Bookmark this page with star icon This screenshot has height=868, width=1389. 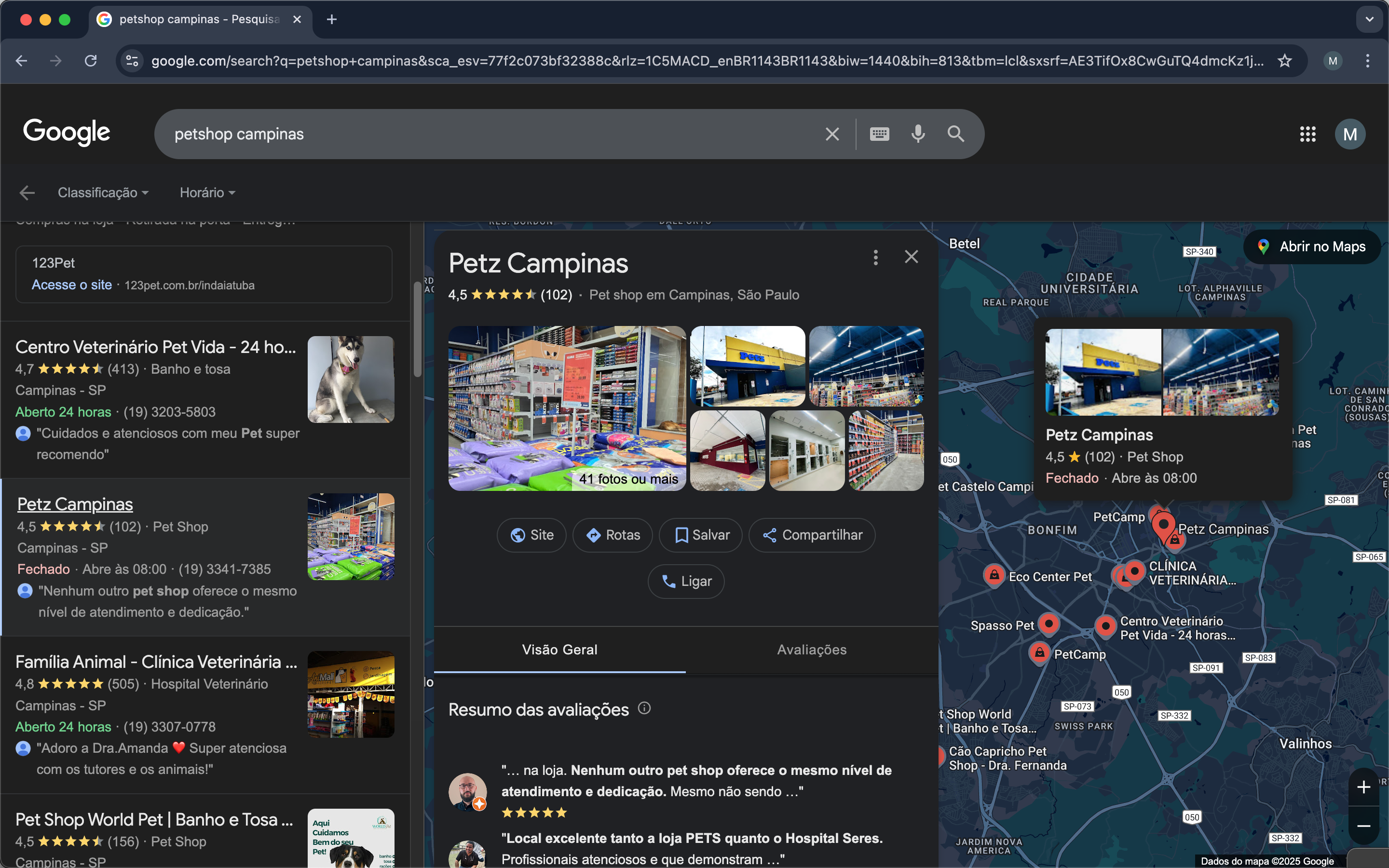[x=1284, y=61]
